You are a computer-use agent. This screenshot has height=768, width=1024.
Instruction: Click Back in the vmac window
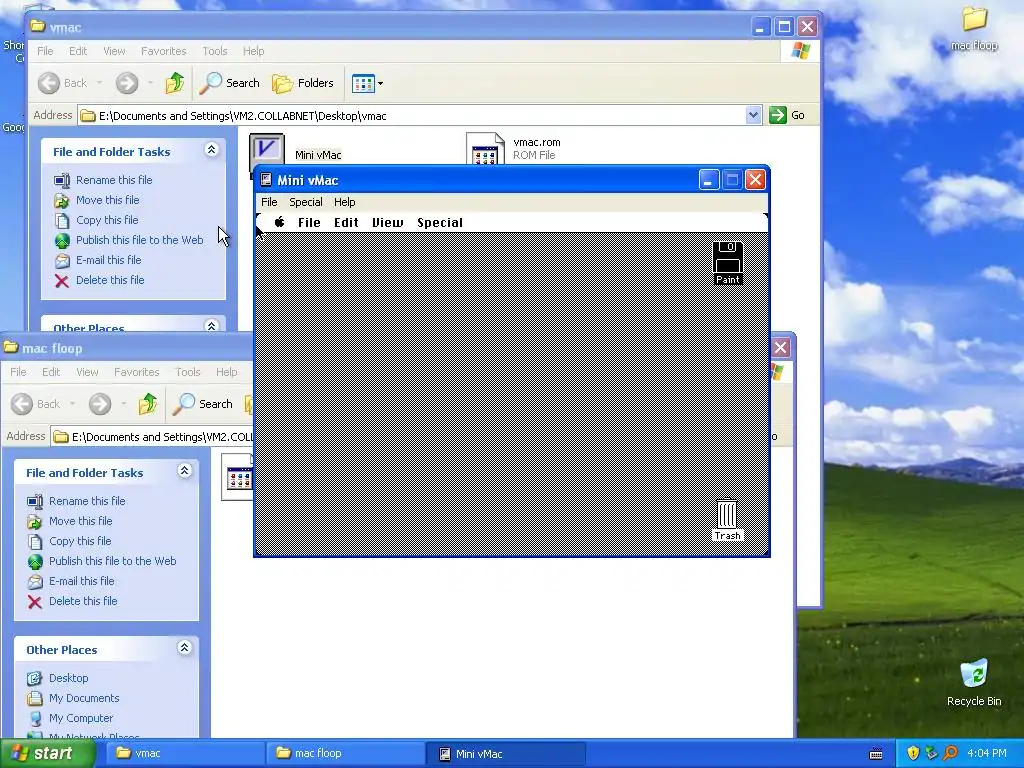coord(63,83)
